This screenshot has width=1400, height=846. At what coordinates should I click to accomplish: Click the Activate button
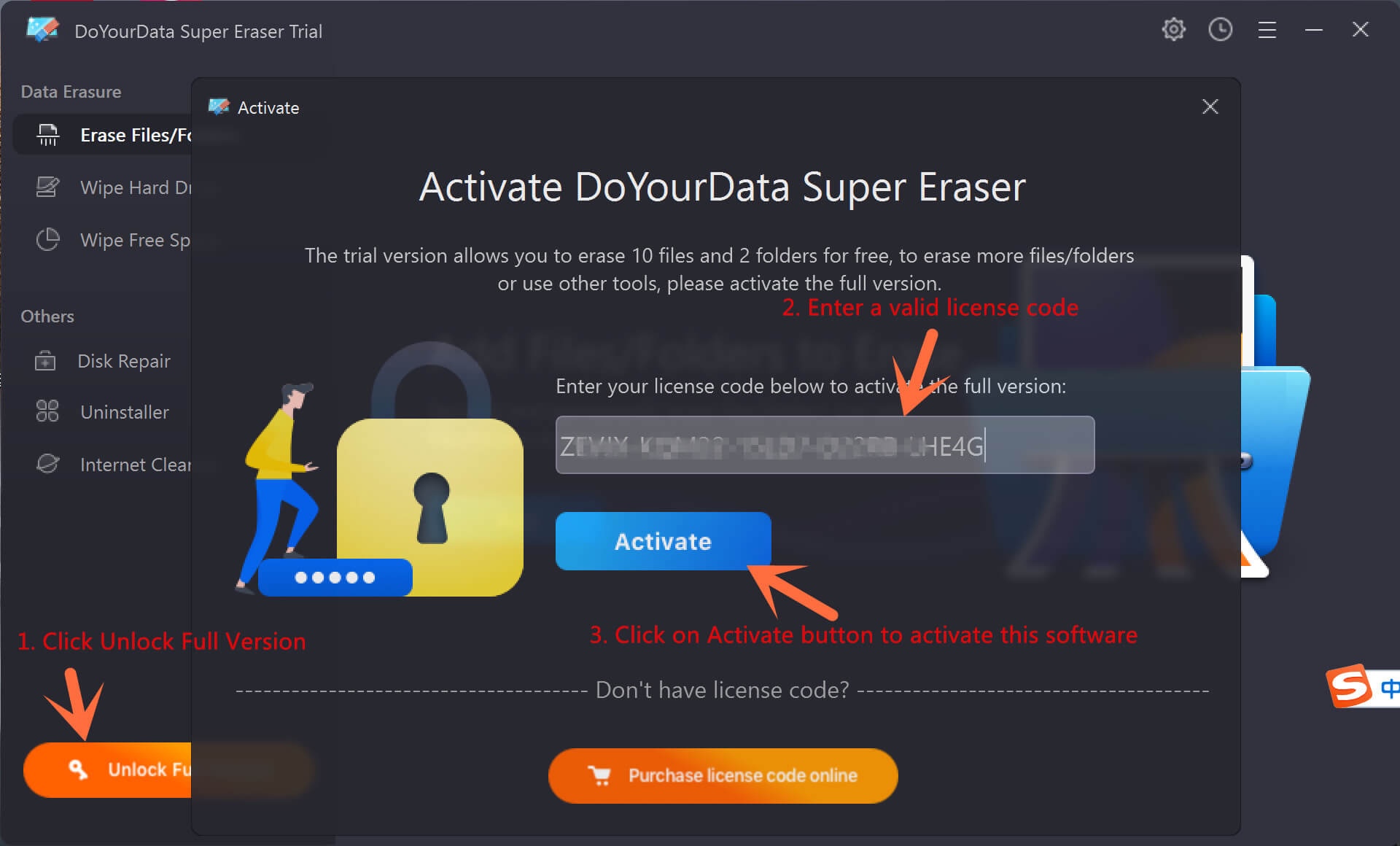point(663,541)
